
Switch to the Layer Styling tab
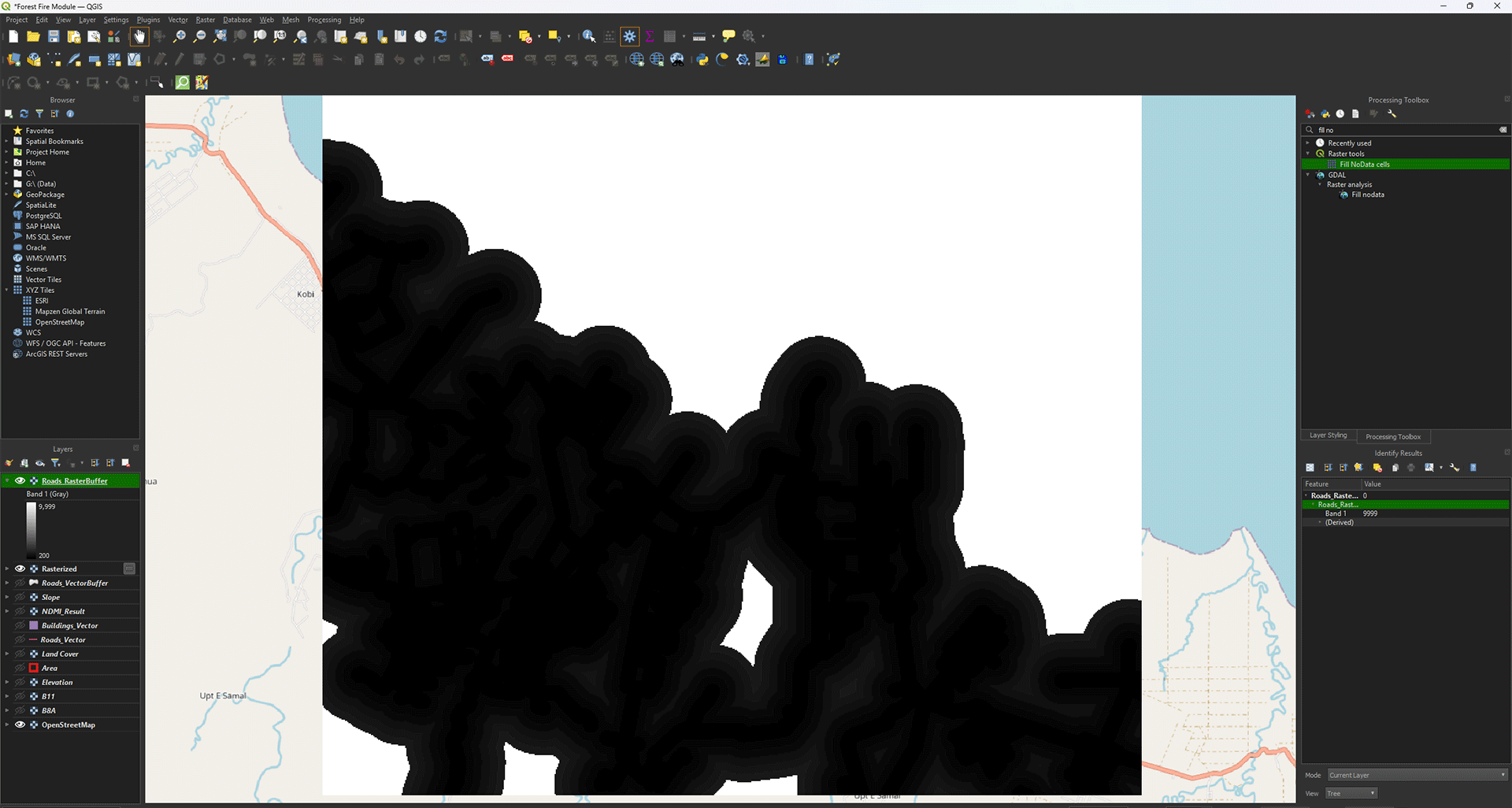tap(1328, 436)
